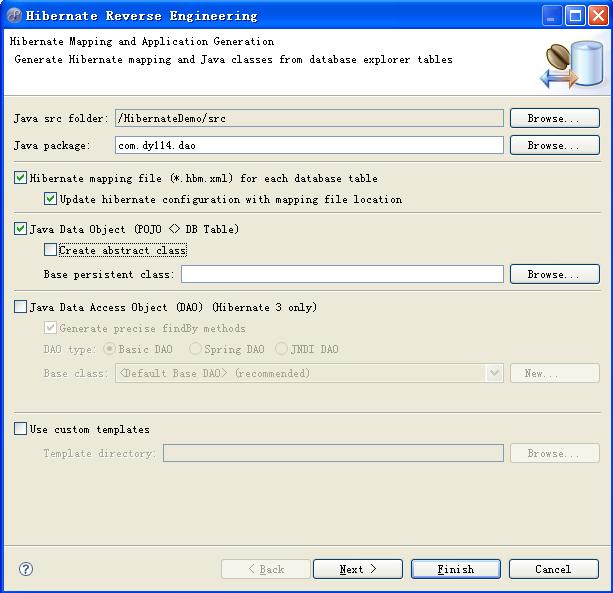Enable Use custom templates checkbox
The image size is (613, 593).
pos(20,429)
